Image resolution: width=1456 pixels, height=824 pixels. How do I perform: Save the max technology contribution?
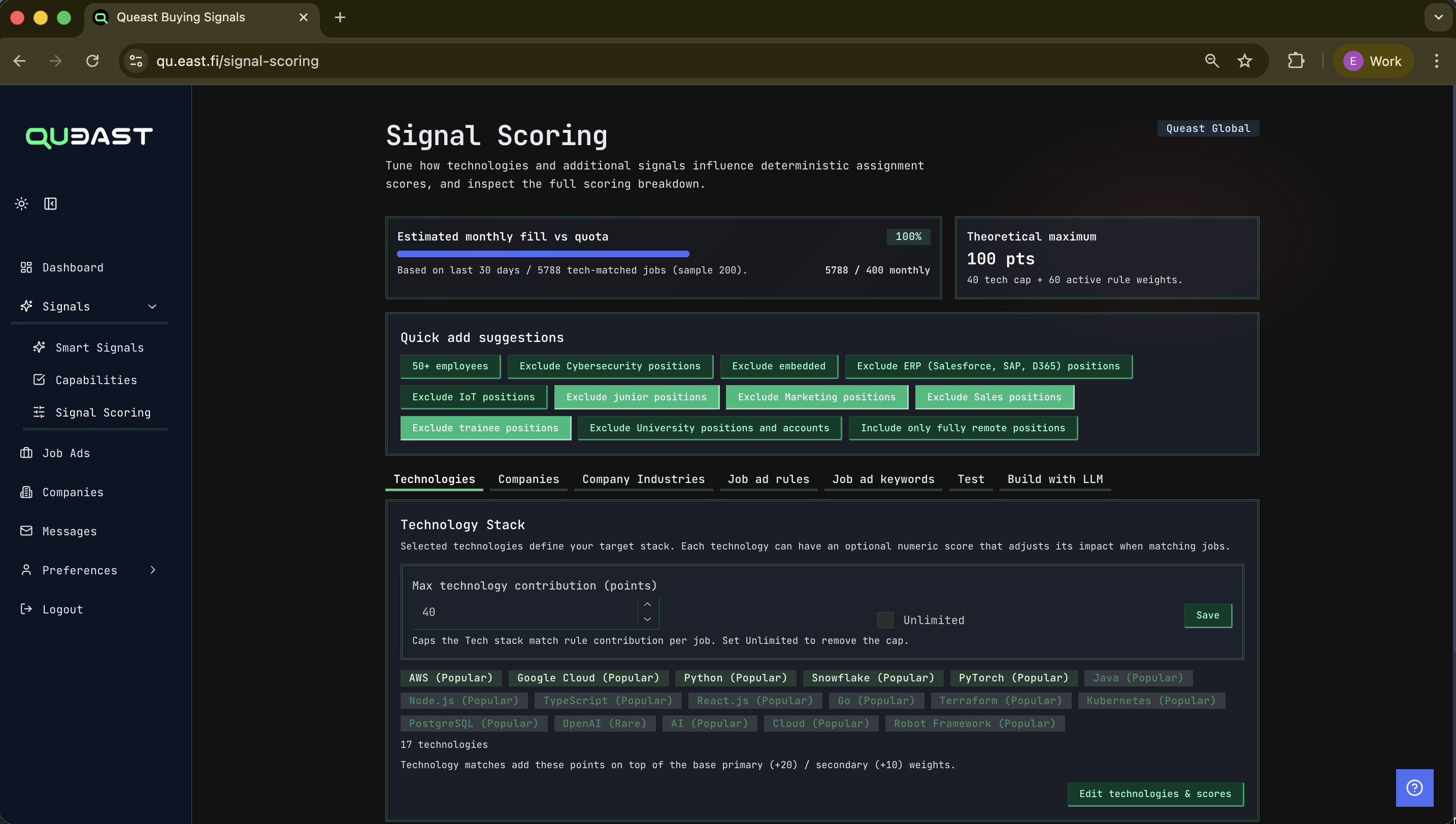1207,615
